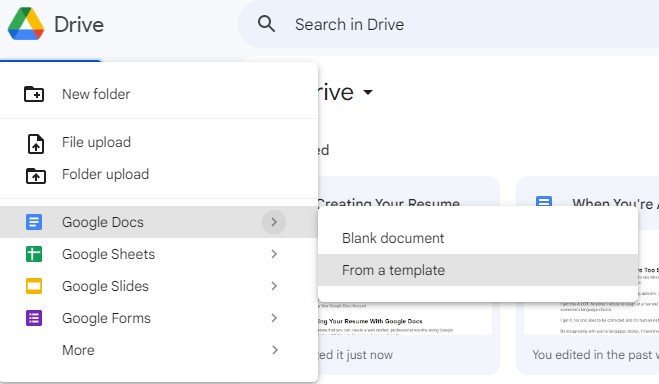Choose File upload from menu
Viewport: 659px width, 384px height.
pos(159,142)
